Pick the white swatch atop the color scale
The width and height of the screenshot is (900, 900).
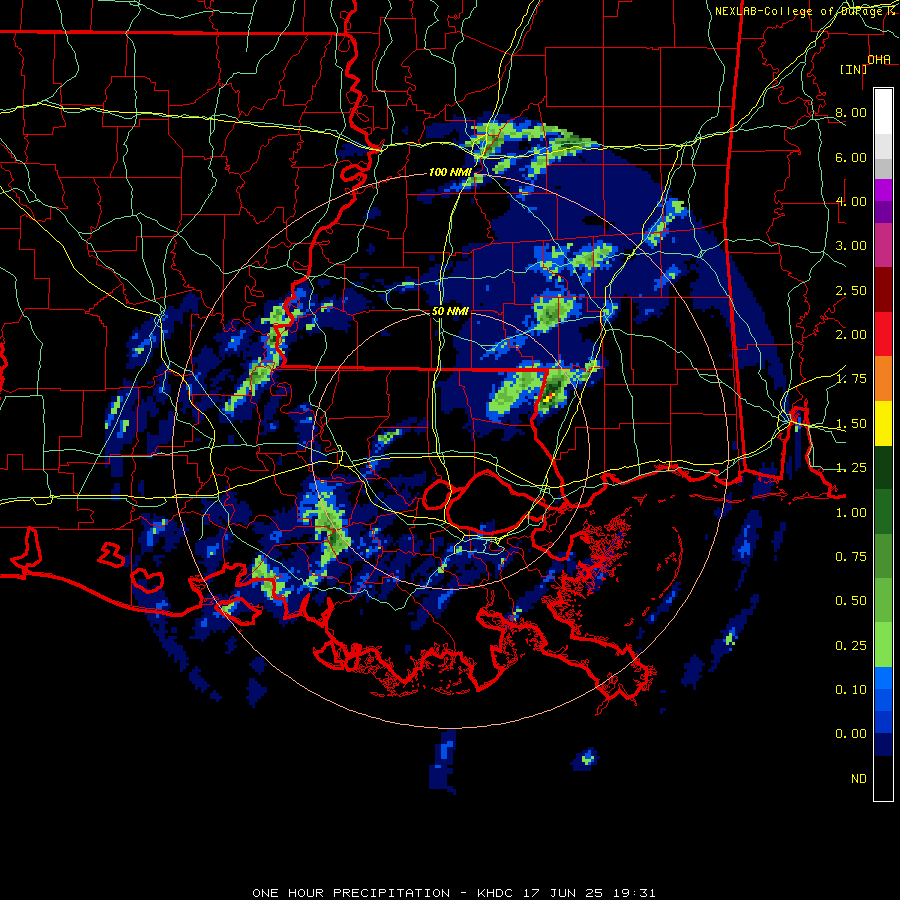coord(883,112)
